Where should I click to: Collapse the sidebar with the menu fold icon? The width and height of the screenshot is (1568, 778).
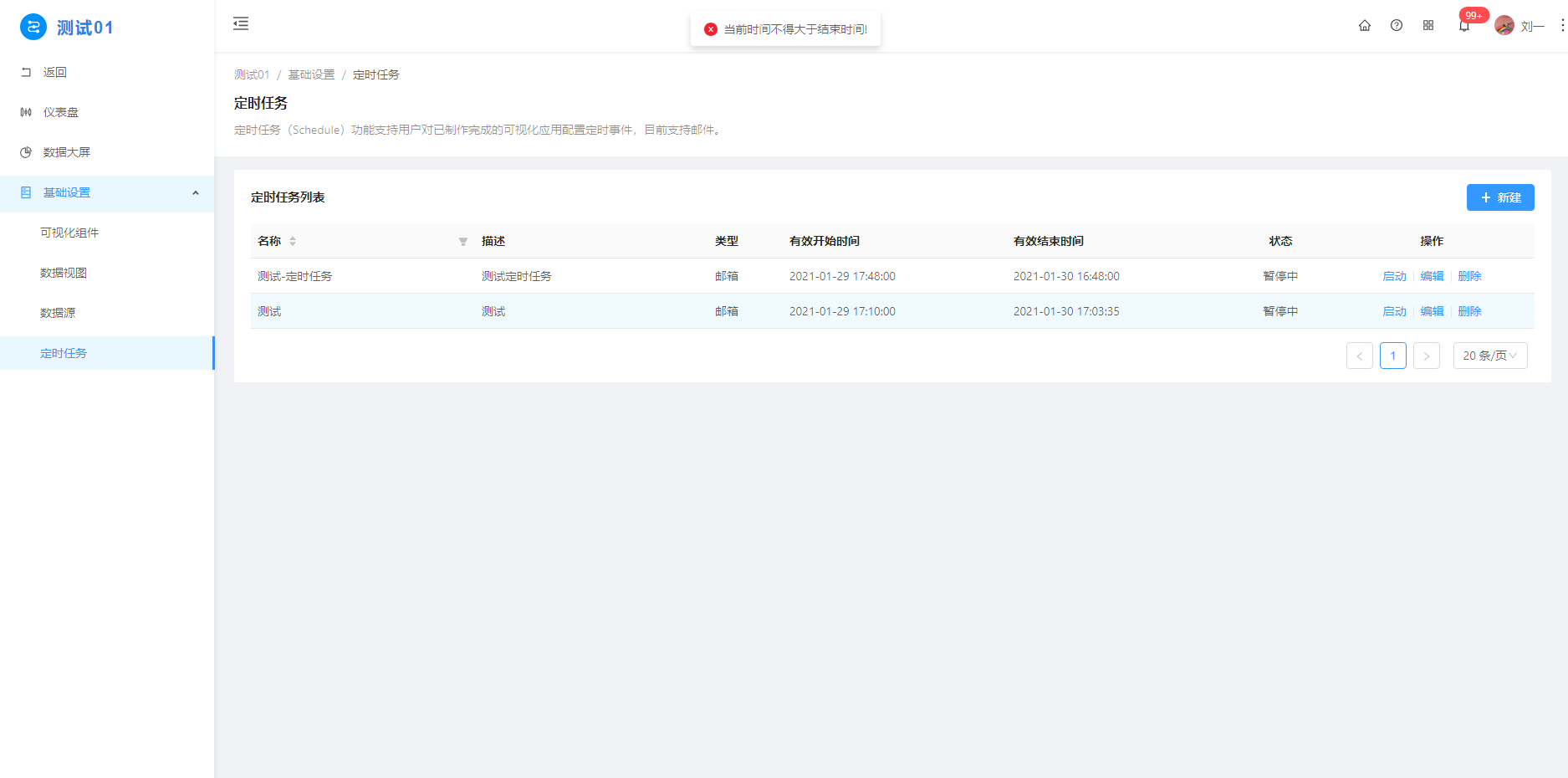click(241, 23)
